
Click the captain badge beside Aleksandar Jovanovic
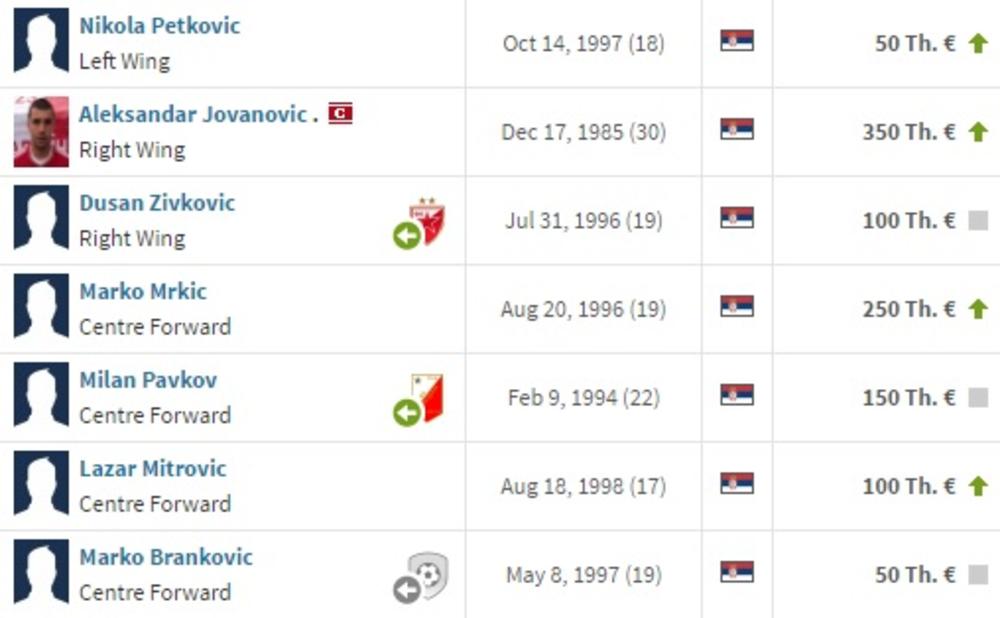(x=341, y=113)
